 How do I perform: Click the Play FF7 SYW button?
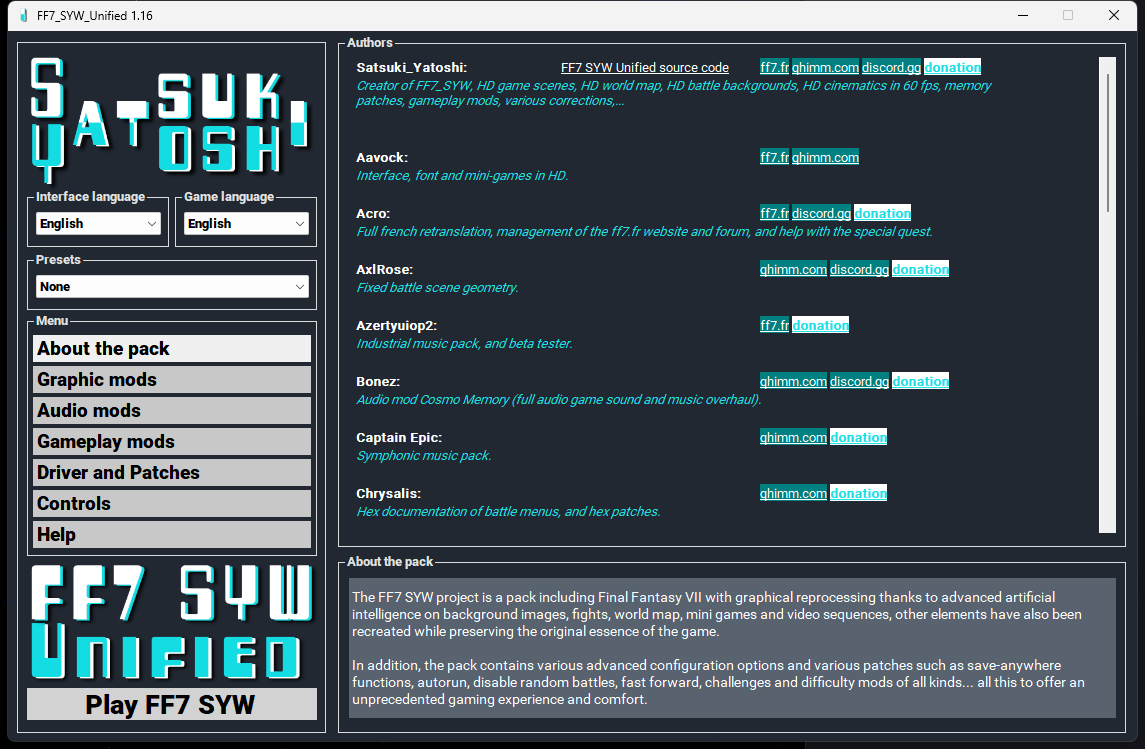172,704
